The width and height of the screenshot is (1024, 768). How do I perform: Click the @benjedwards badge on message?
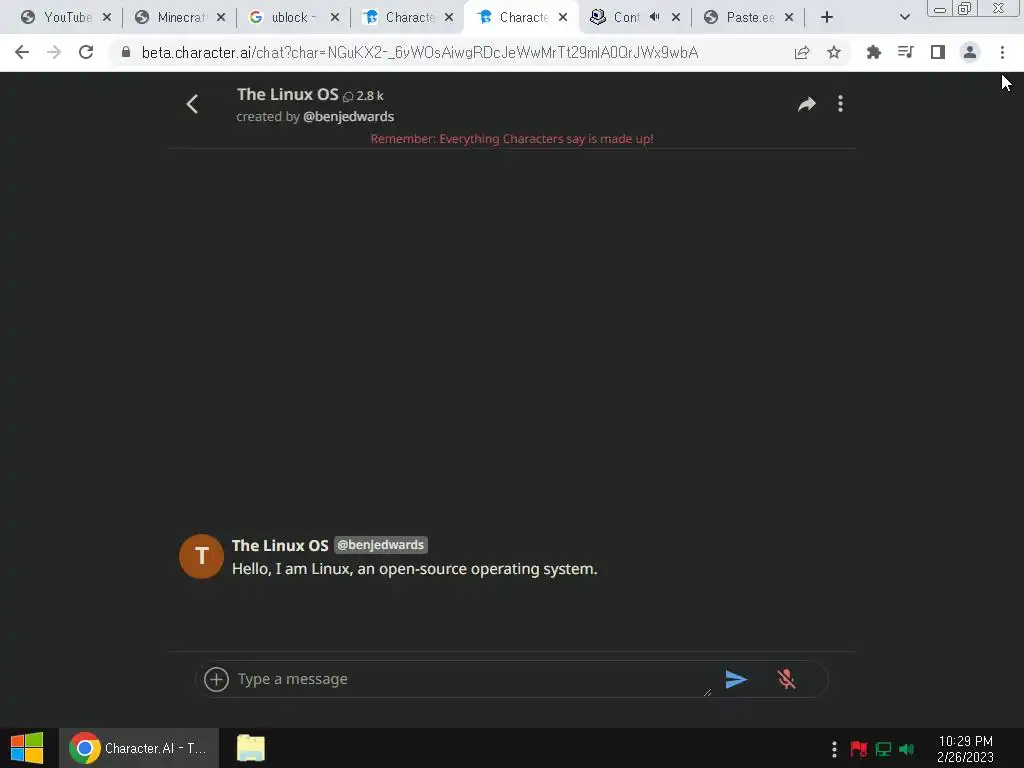381,545
